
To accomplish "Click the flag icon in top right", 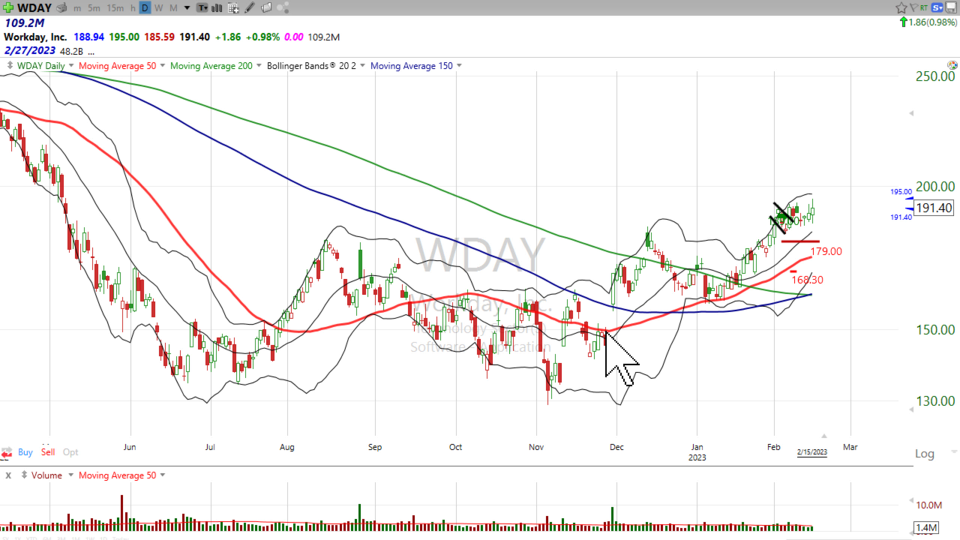I will [x=914, y=8].
